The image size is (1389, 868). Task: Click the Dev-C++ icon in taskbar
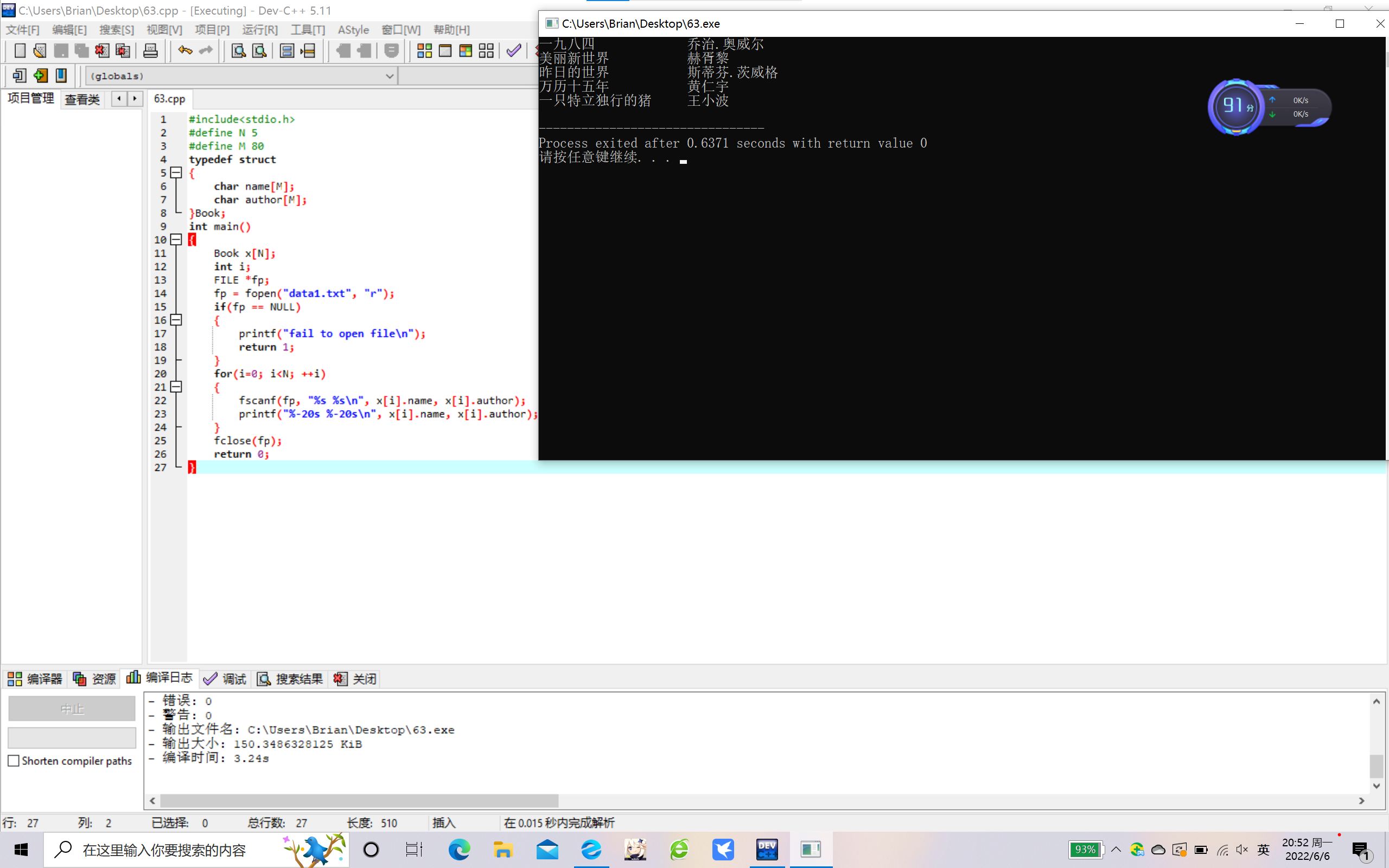pyautogui.click(x=767, y=849)
